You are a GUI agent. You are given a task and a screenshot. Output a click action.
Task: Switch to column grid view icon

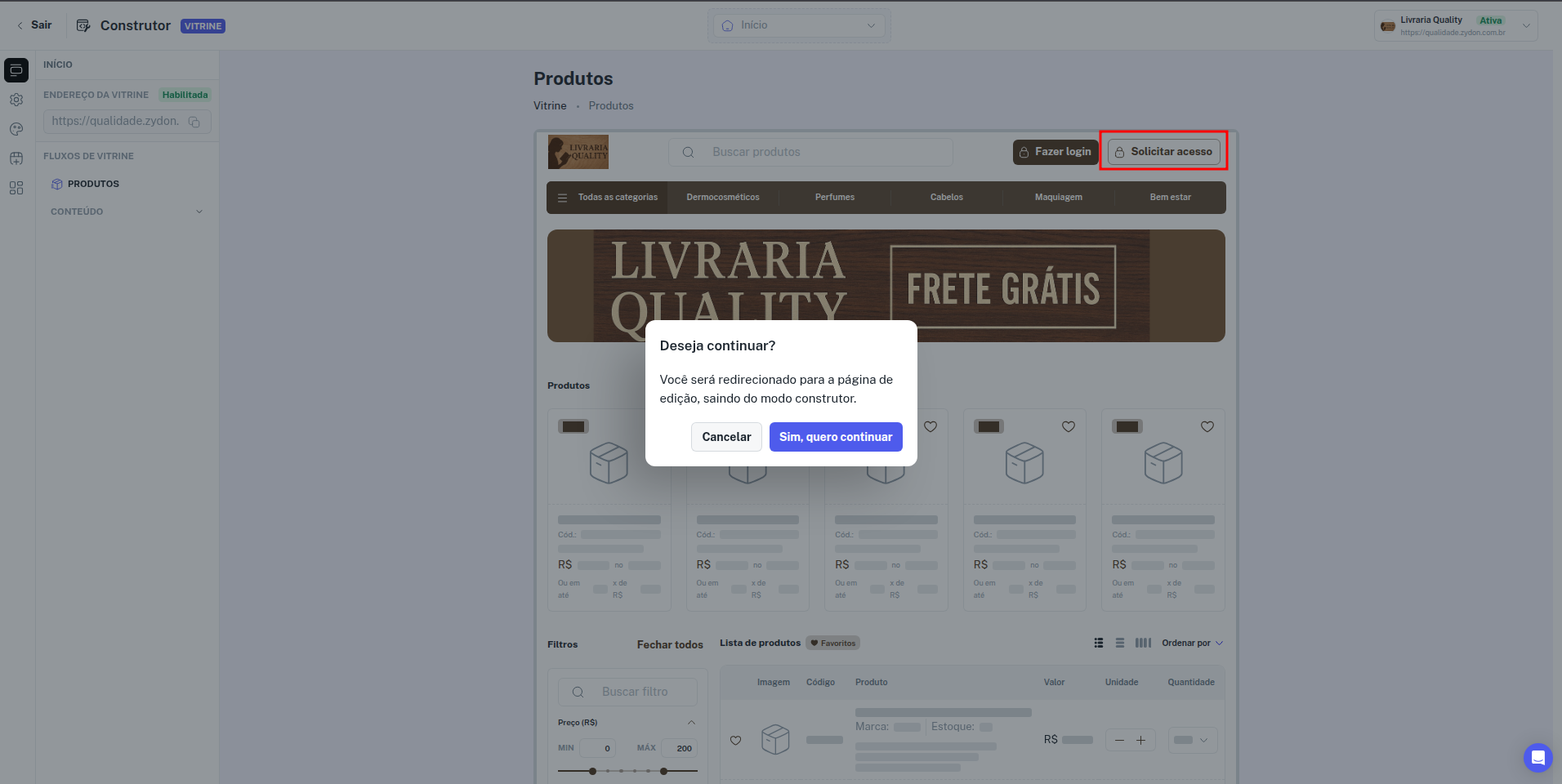(x=1143, y=643)
